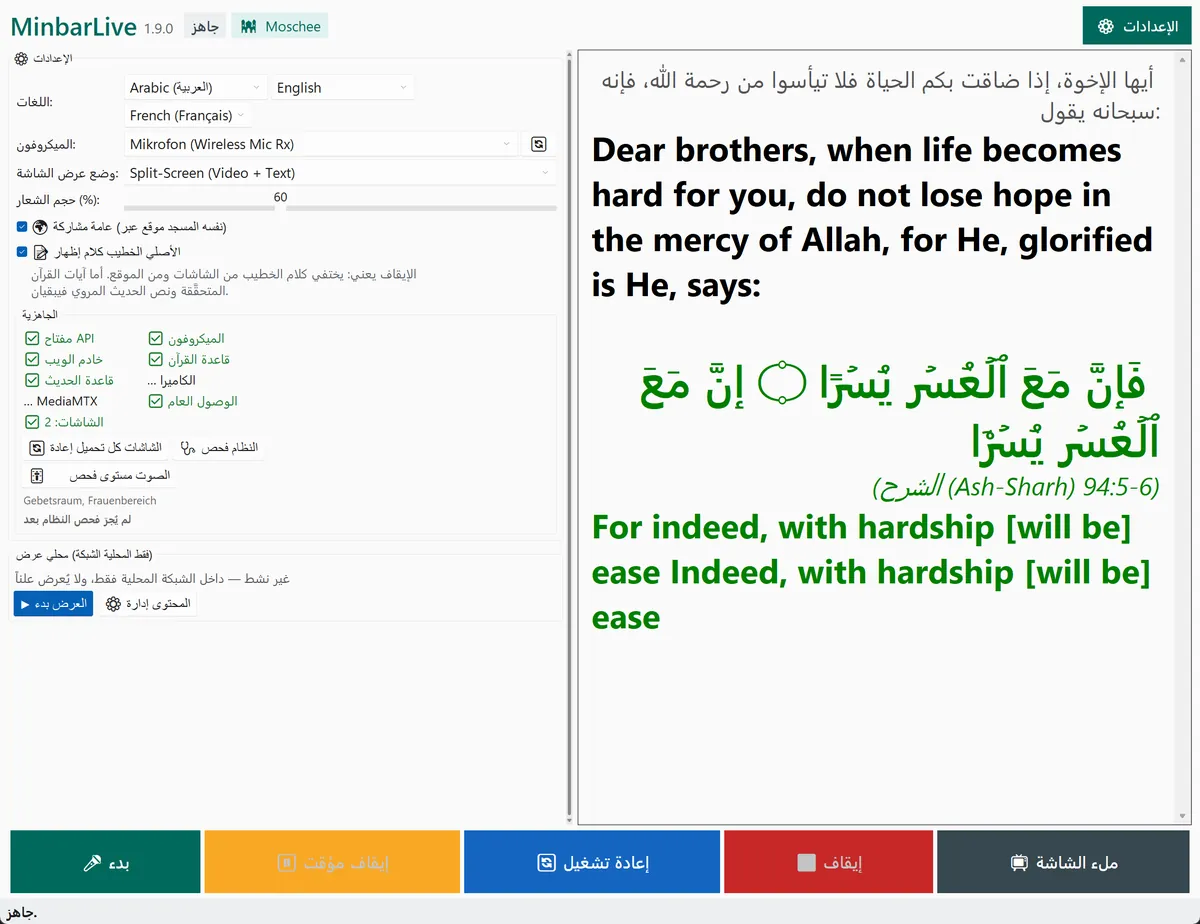Click the MediaMTX readiness entry

click(60, 402)
